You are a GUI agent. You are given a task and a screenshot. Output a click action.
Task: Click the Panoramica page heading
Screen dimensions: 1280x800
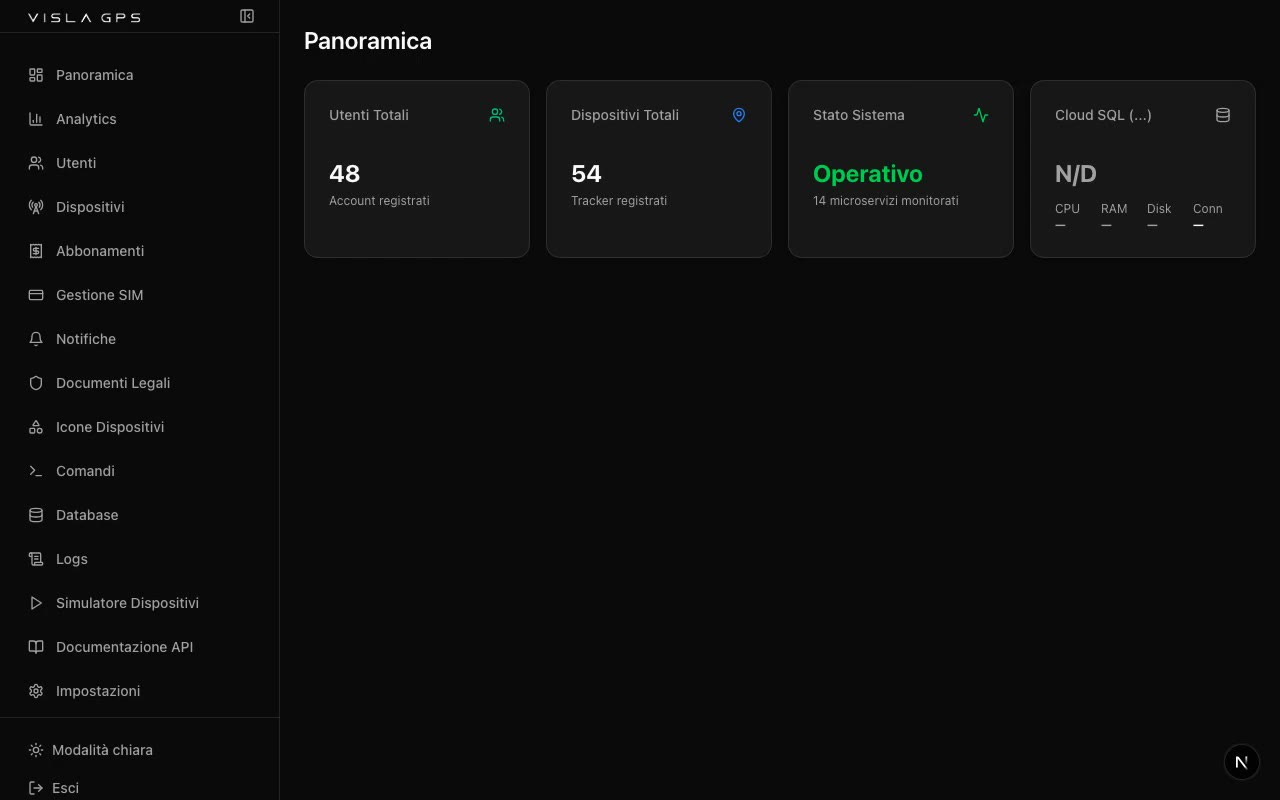(x=368, y=41)
